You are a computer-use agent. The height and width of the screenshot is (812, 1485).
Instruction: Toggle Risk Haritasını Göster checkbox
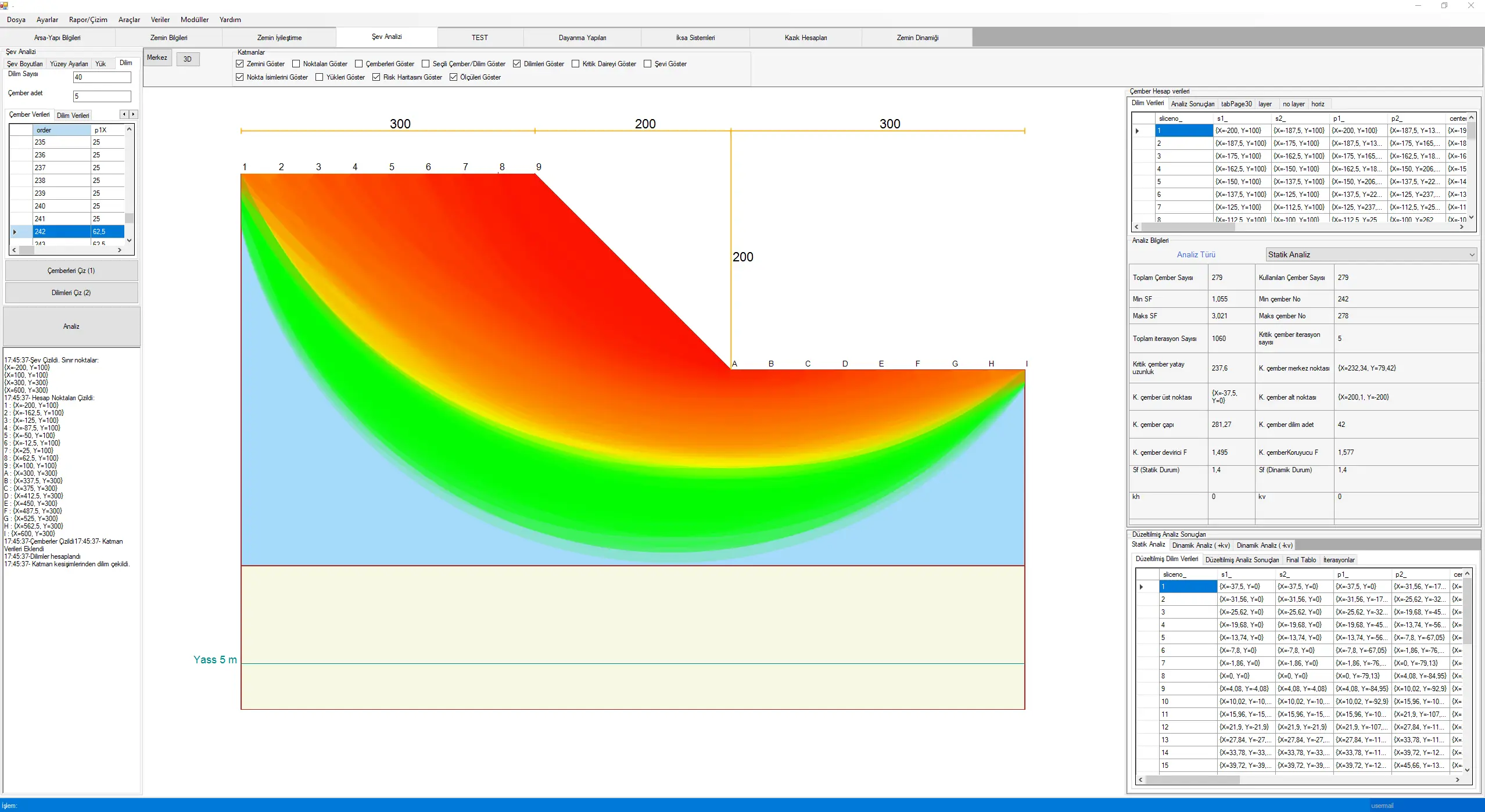pos(376,77)
